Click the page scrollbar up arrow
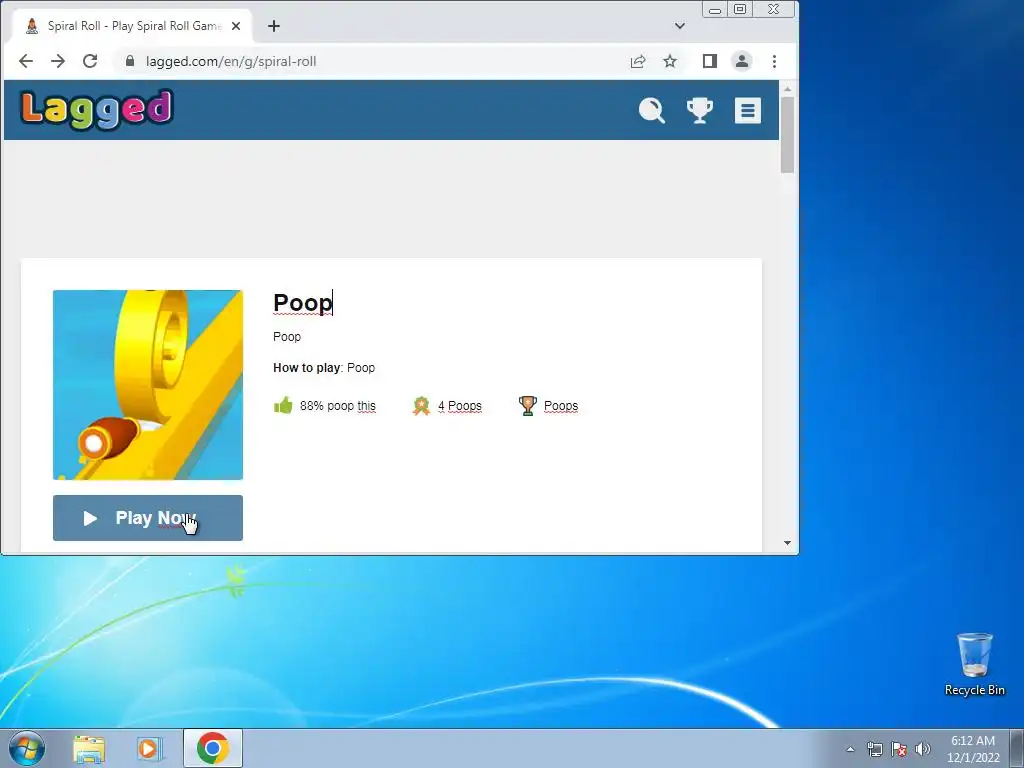This screenshot has height=768, width=1024. (x=788, y=89)
